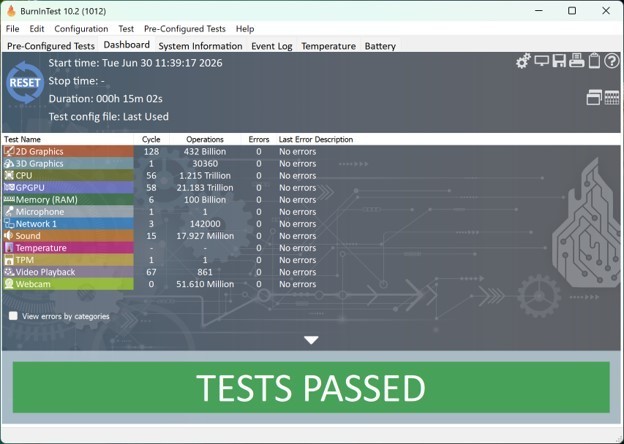Click the TPM test icon

(9, 260)
